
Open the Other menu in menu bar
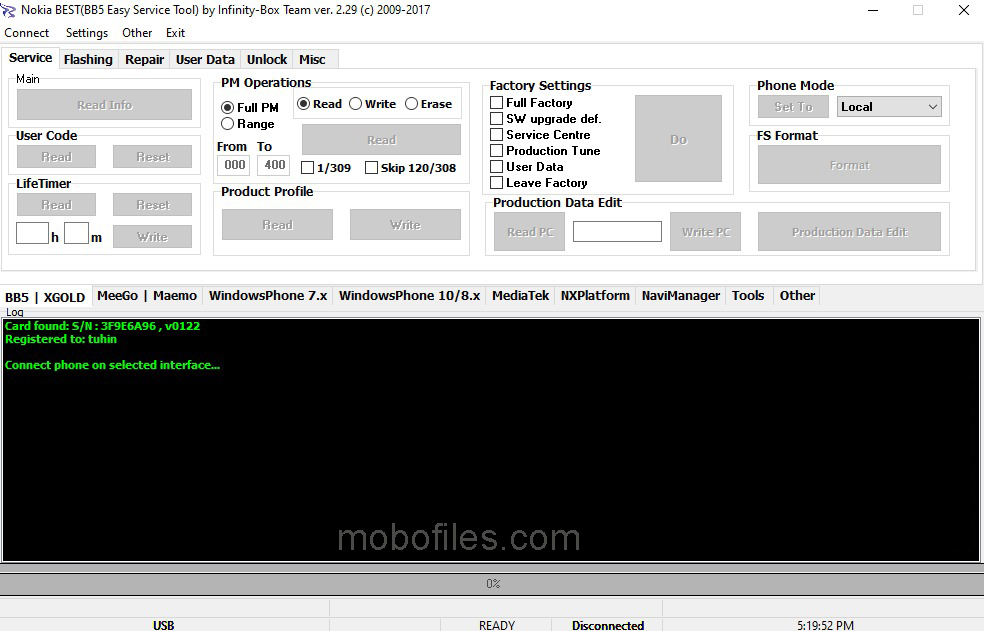[x=137, y=33]
